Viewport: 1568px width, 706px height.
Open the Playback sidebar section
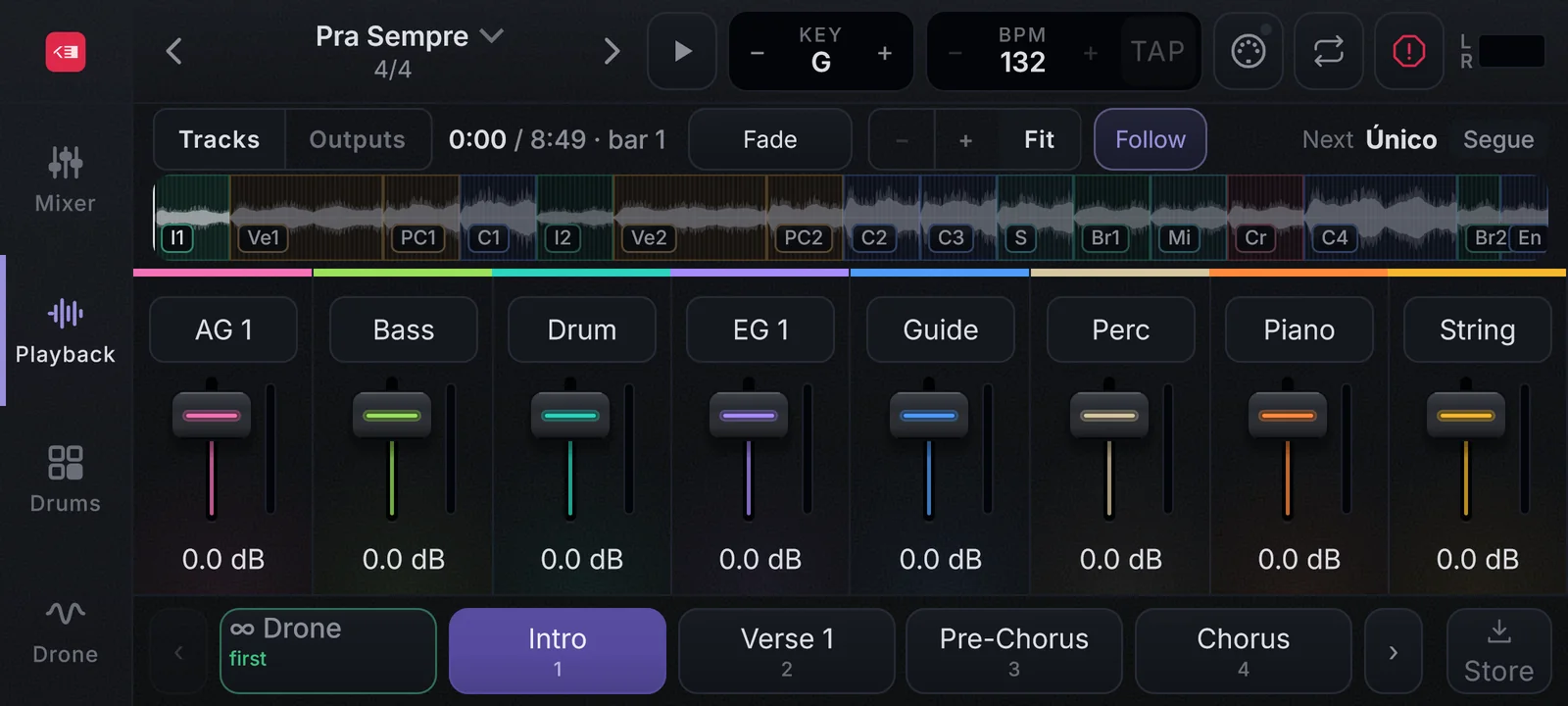click(66, 331)
